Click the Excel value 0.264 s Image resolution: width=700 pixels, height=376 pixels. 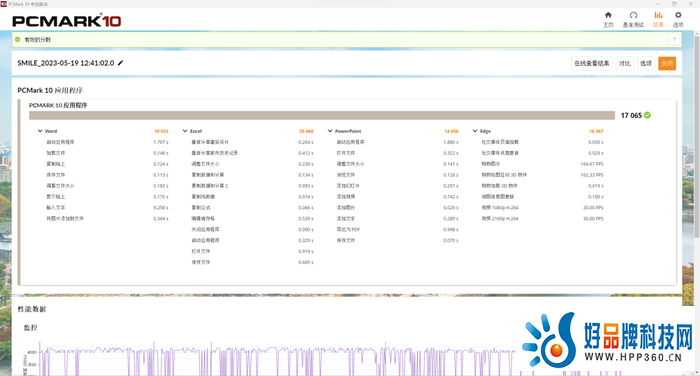pyautogui.click(x=306, y=142)
